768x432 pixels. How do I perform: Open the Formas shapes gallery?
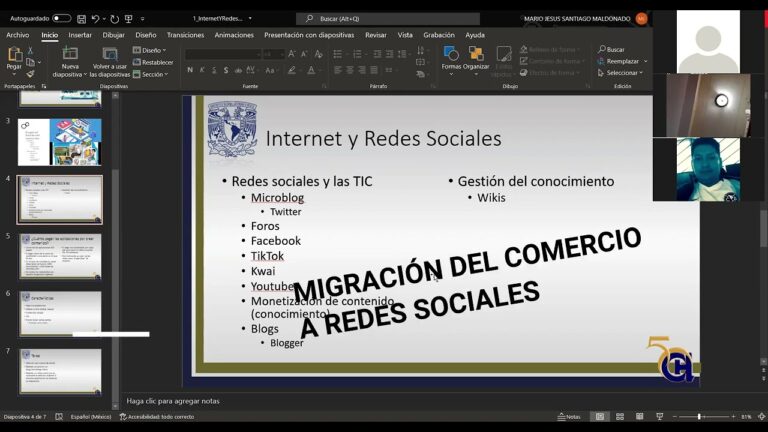click(451, 59)
